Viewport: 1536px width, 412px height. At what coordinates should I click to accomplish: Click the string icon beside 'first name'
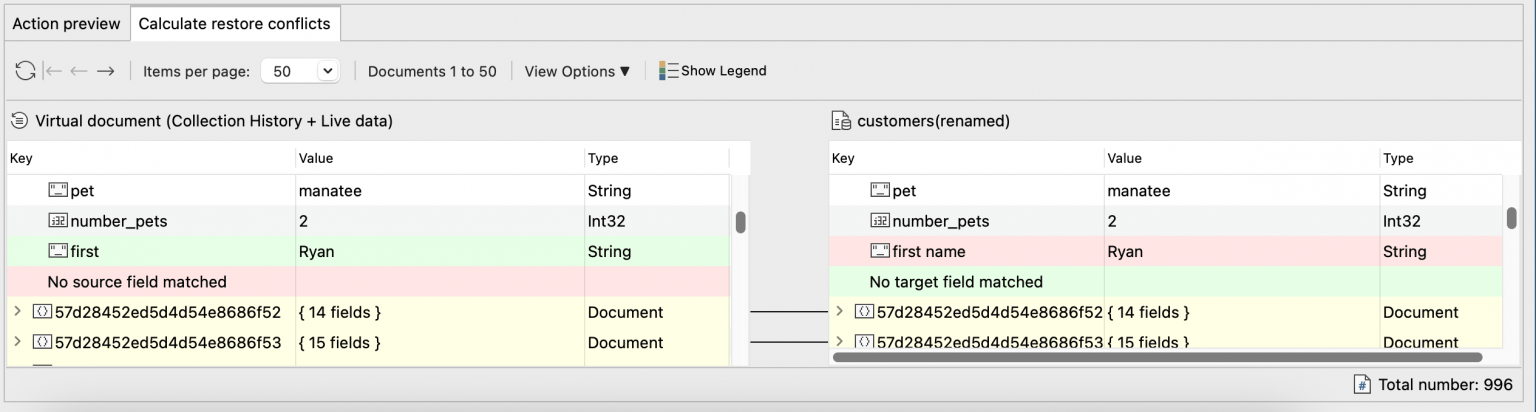click(x=879, y=251)
